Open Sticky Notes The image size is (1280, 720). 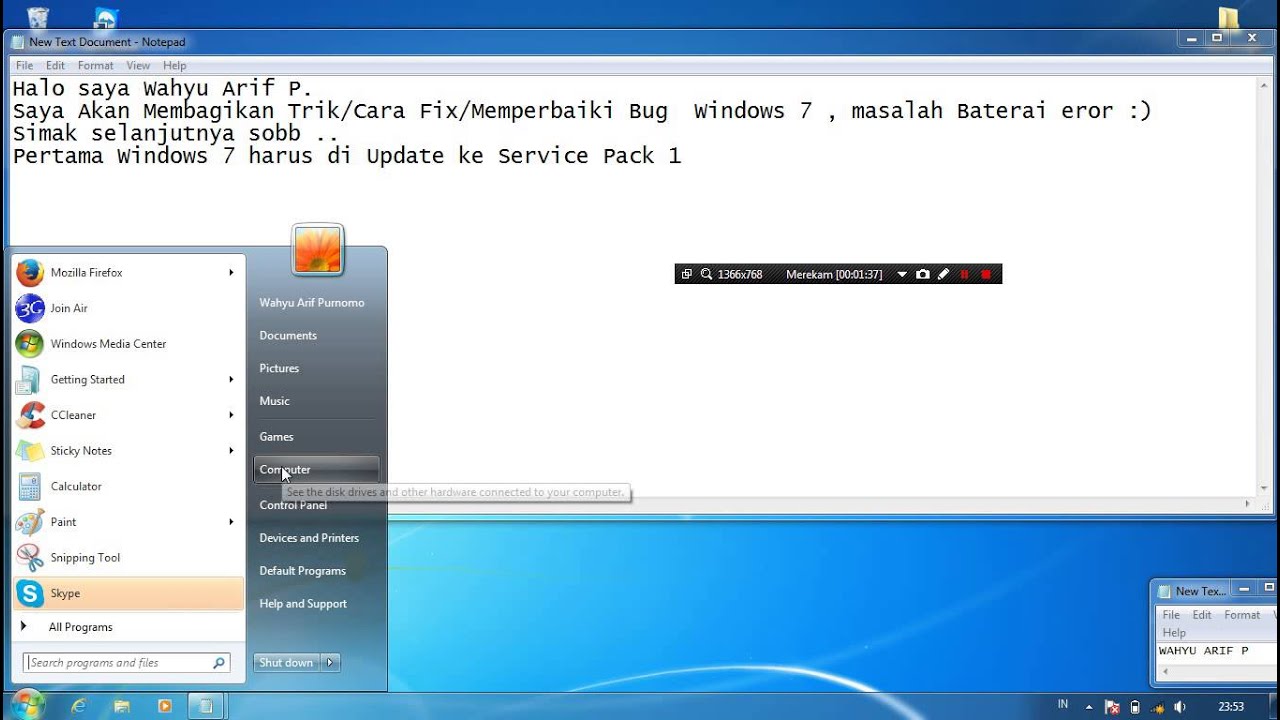pos(128,451)
